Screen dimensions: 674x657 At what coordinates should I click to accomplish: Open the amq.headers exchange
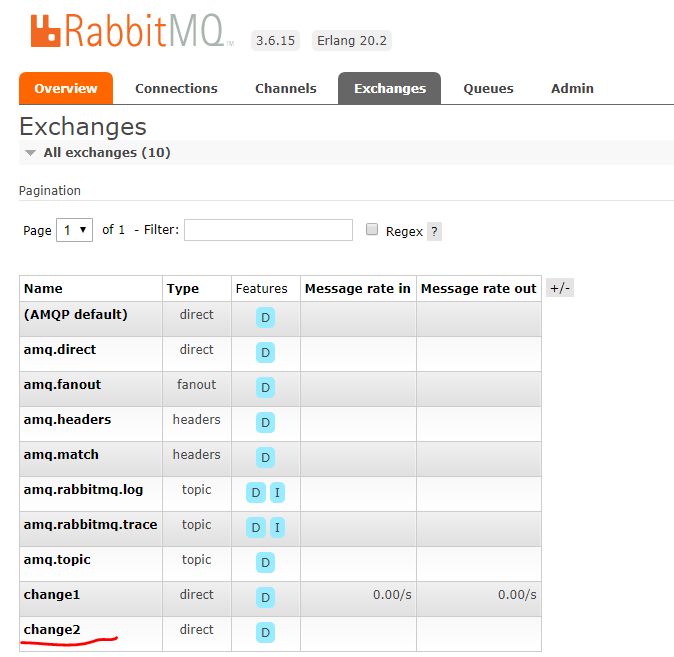point(67,420)
